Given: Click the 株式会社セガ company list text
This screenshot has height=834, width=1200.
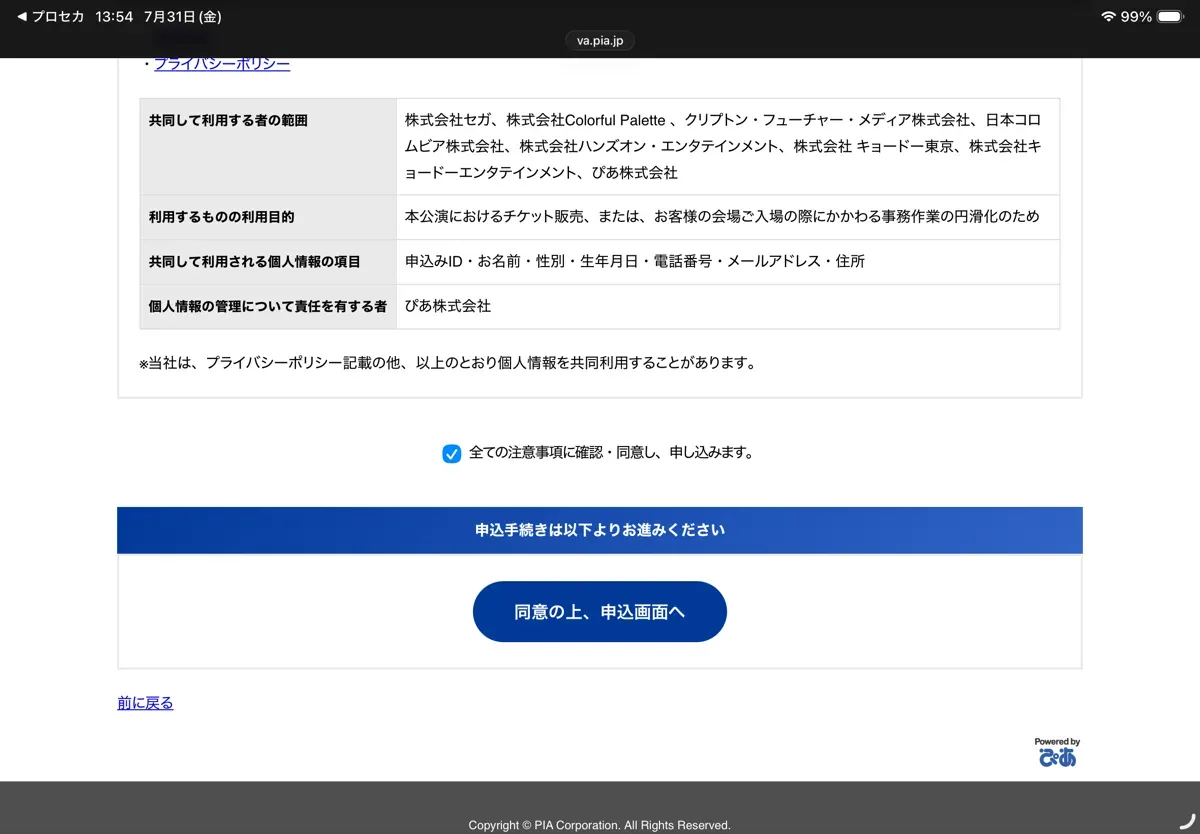Looking at the screenshot, I should click(723, 146).
